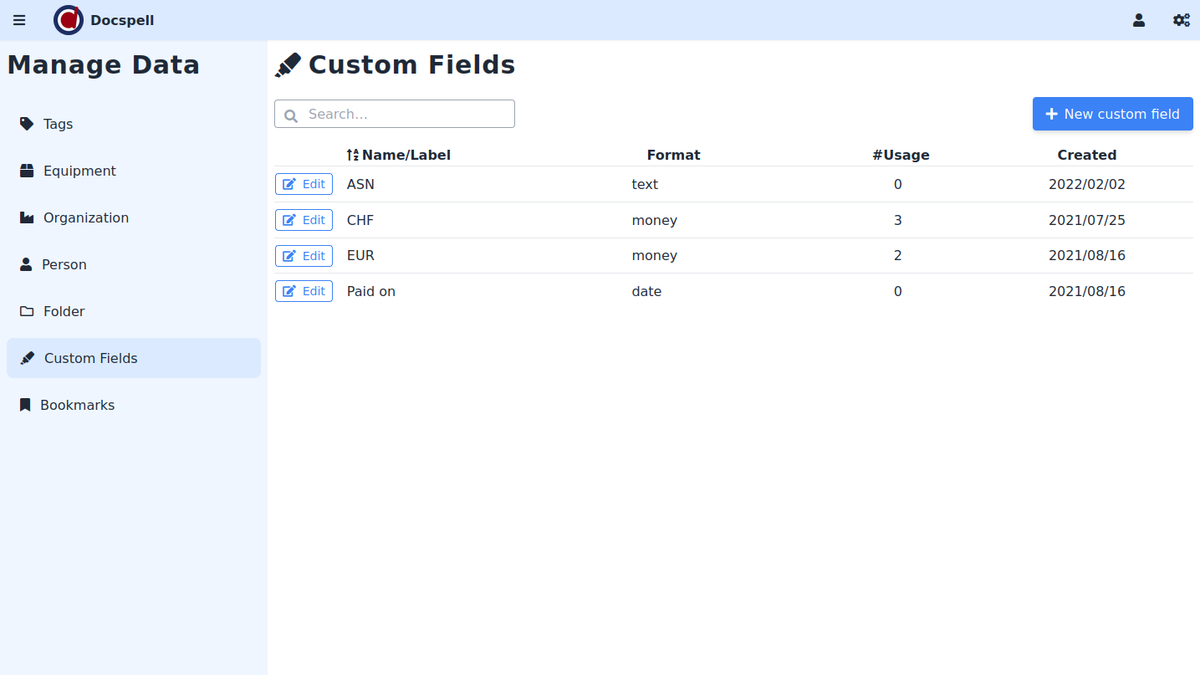The image size is (1200, 675).
Task: Open the Person section
Action: click(64, 265)
